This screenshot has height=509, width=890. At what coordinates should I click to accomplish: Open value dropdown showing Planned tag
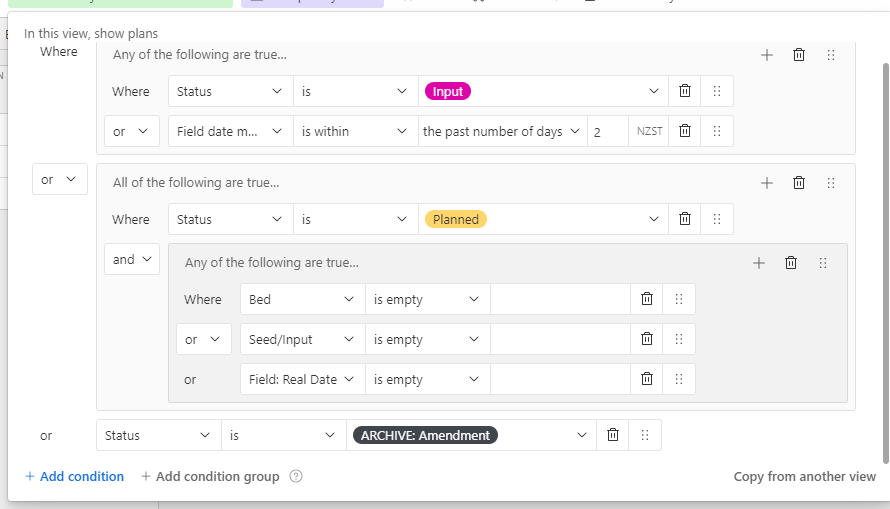pyautogui.click(x=543, y=219)
